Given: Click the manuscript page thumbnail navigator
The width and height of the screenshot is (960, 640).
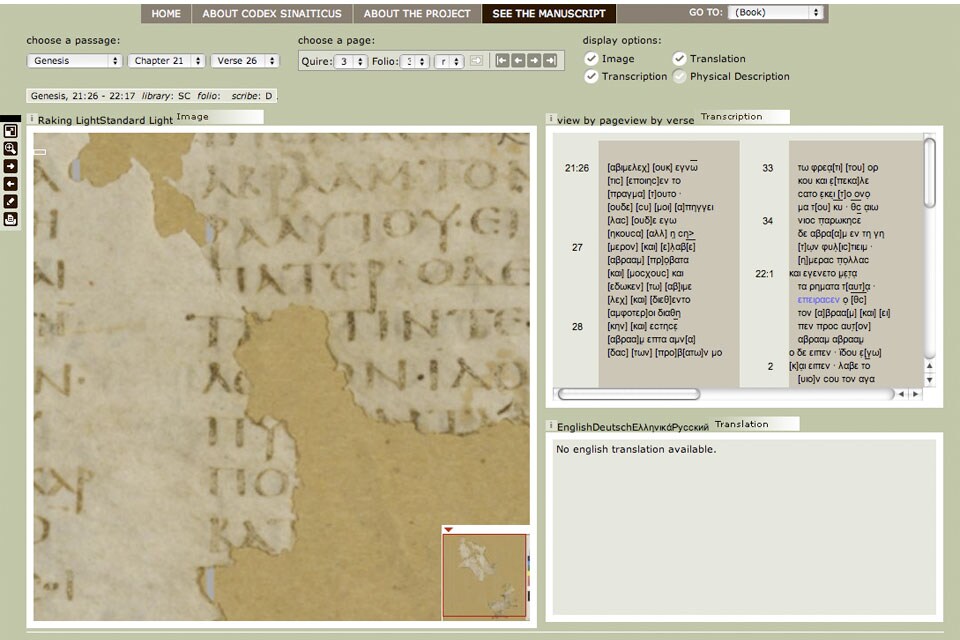Looking at the screenshot, I should click(x=484, y=575).
